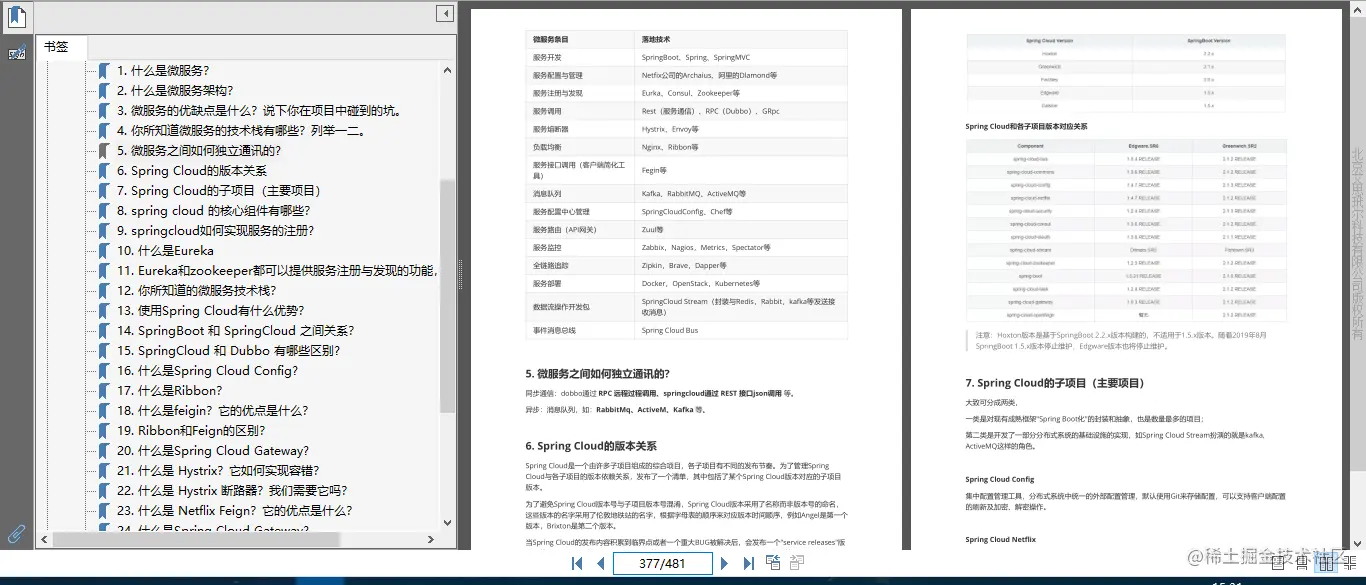The image size is (1366, 585).
Task: Open bookmark 23. 什么是 Netflix Feign
Action: [x=234, y=511]
